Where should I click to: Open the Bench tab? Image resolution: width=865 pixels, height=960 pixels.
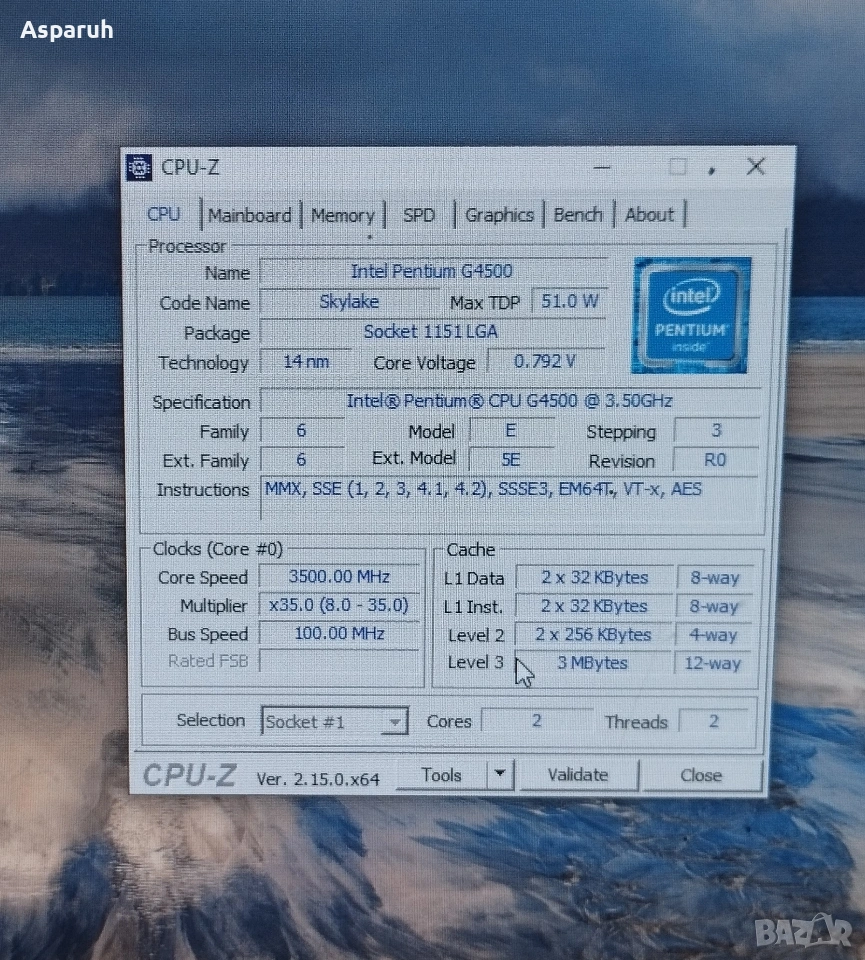[578, 214]
